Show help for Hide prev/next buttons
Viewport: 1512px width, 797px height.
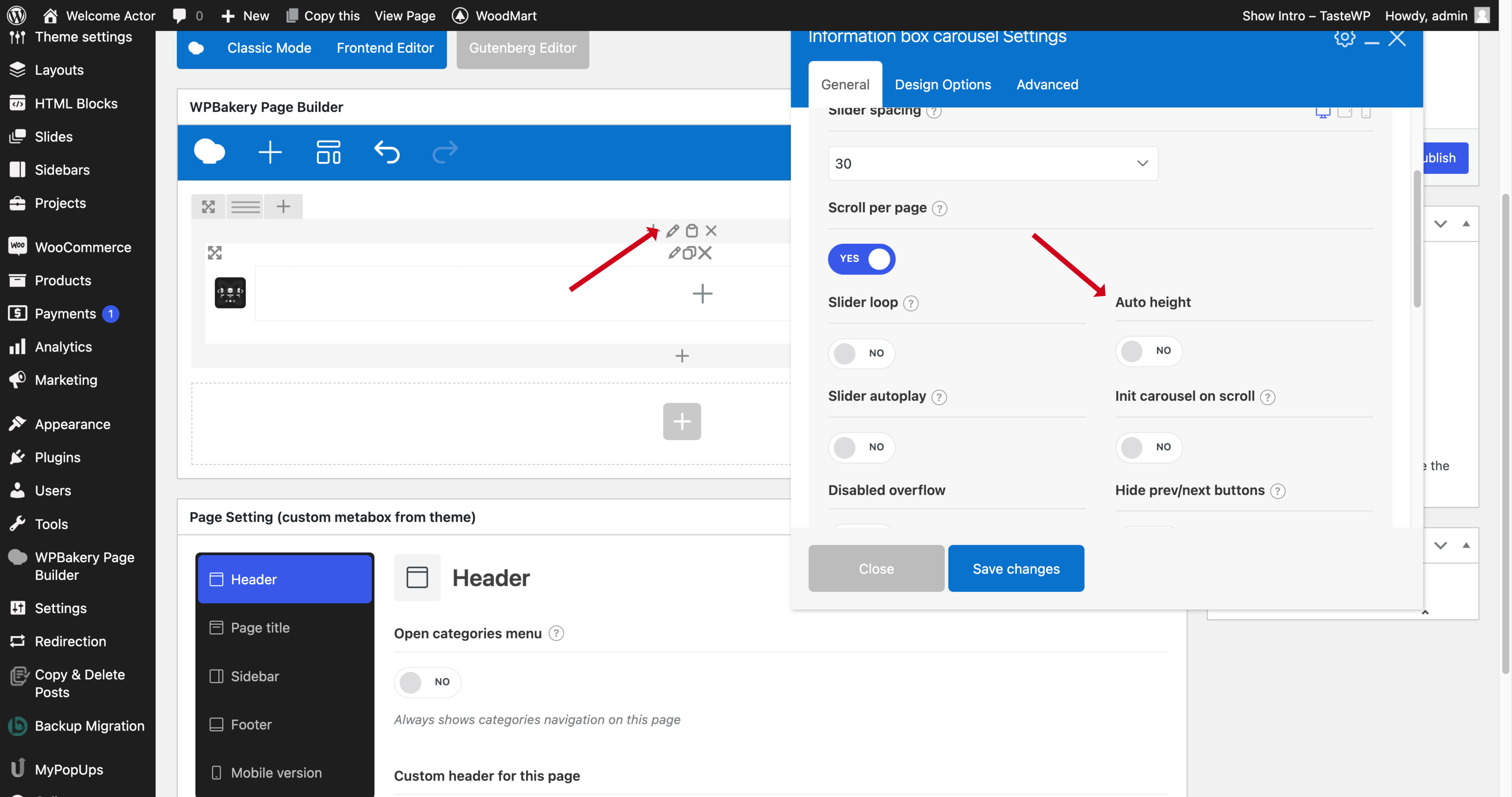click(x=1278, y=491)
